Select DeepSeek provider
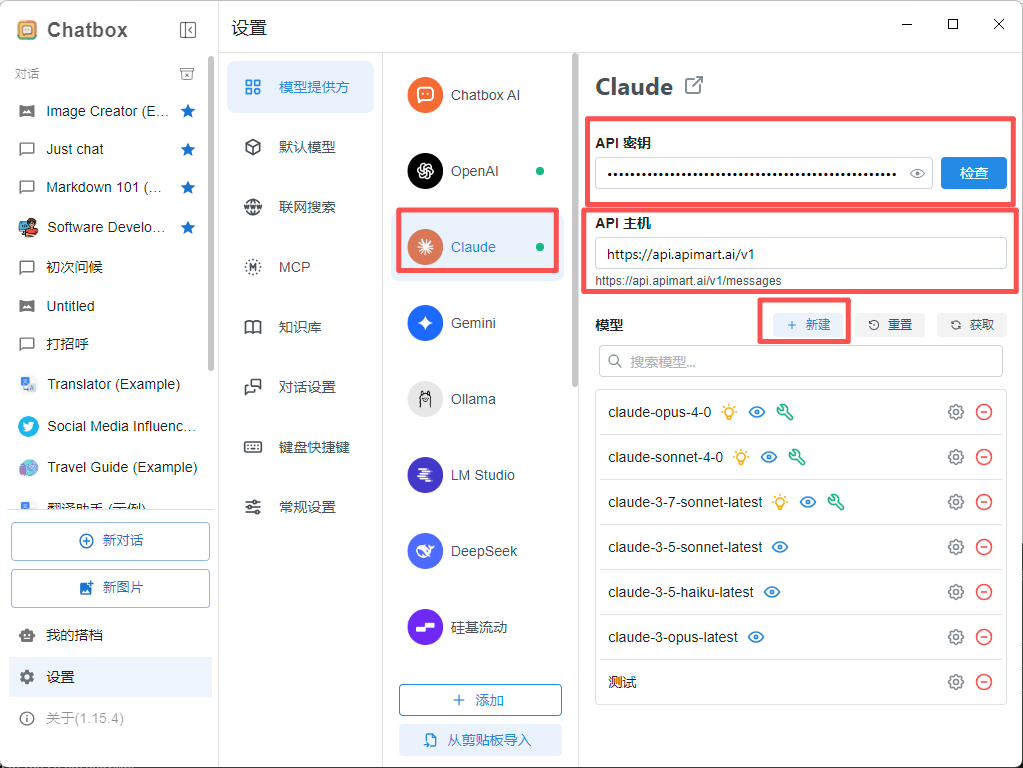The image size is (1023, 768). [478, 551]
